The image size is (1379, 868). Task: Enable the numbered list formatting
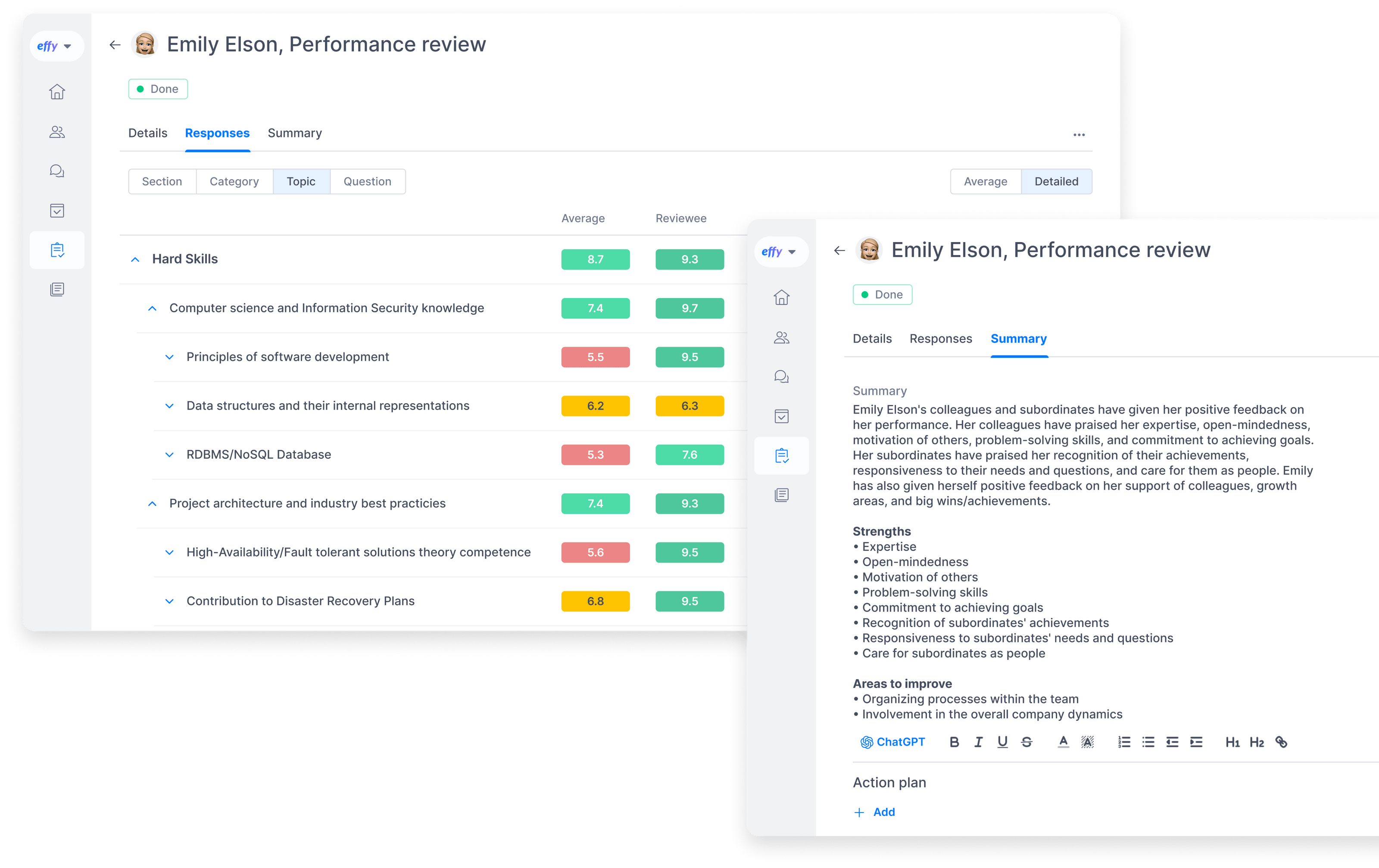click(1123, 741)
